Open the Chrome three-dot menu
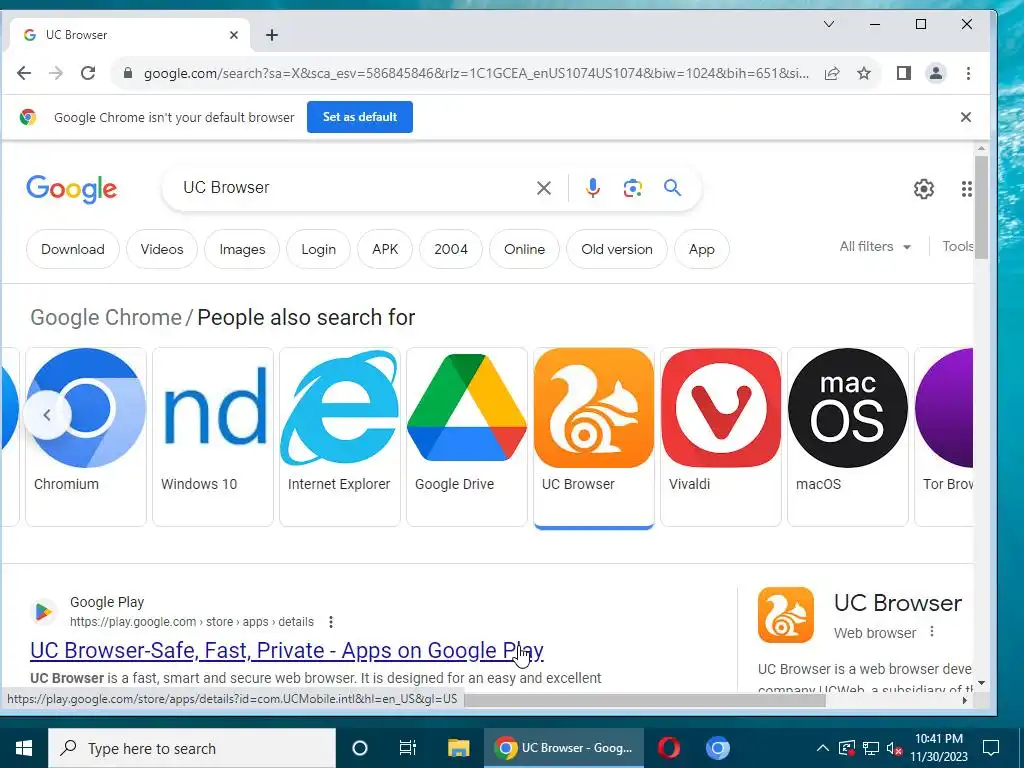The image size is (1024, 768). [x=968, y=73]
